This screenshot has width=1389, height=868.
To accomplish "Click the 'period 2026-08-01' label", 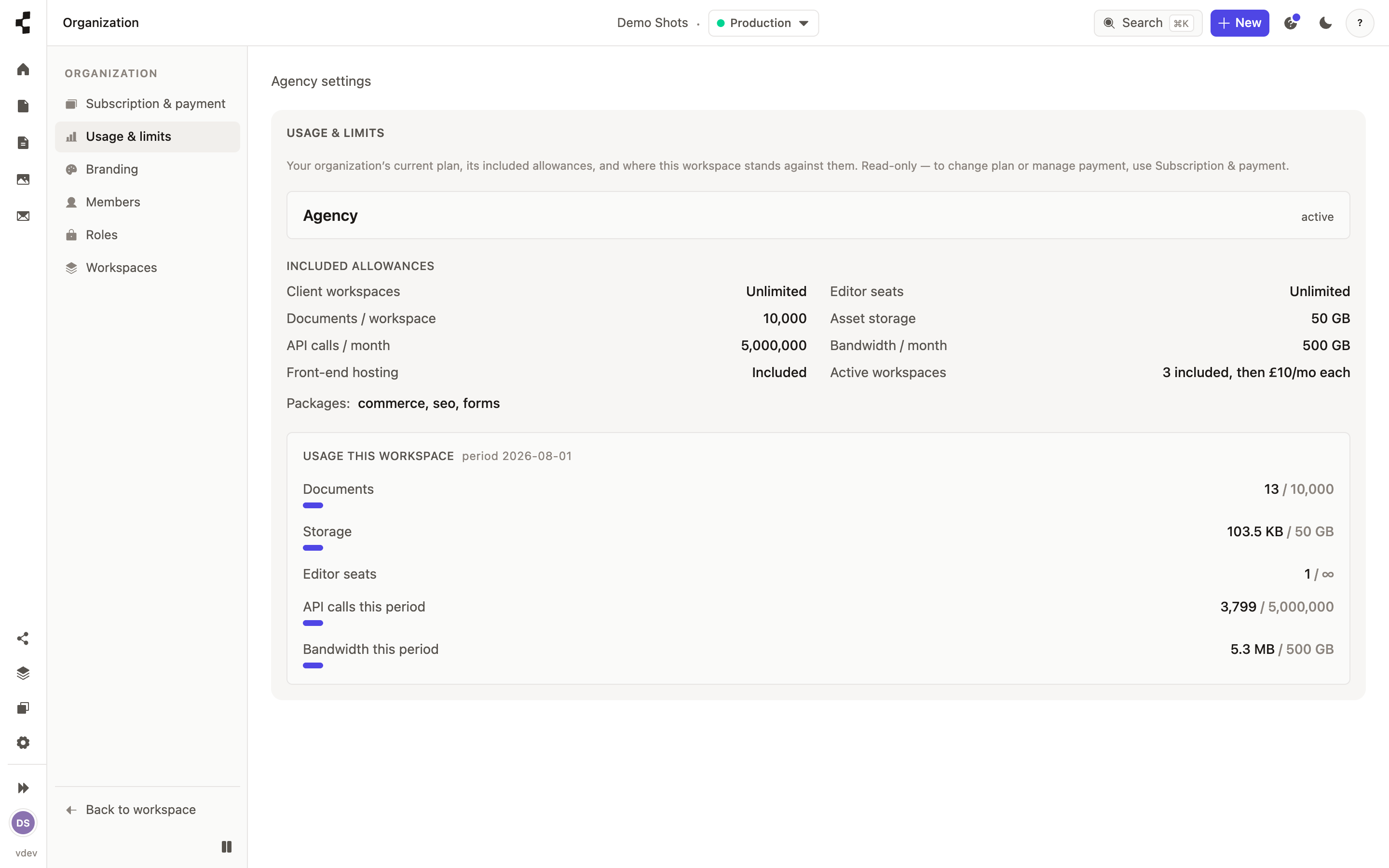I will click(x=517, y=456).
